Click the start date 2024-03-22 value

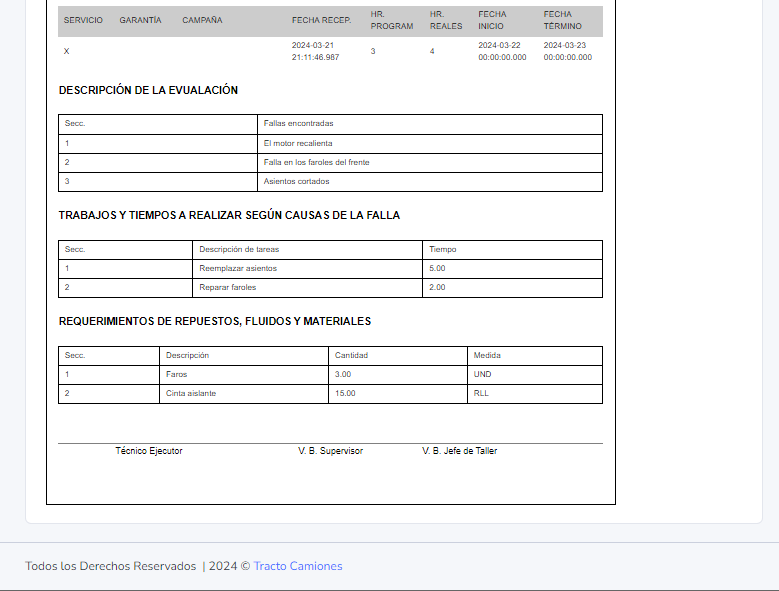coord(502,51)
